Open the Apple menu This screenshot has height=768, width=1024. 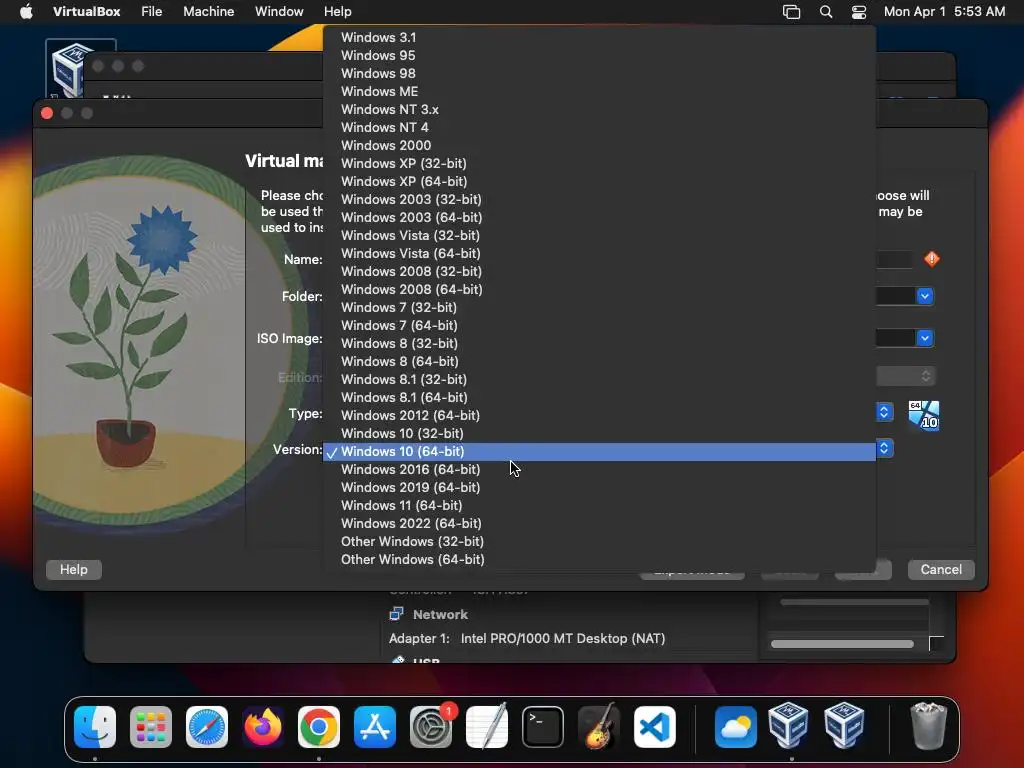[26, 12]
